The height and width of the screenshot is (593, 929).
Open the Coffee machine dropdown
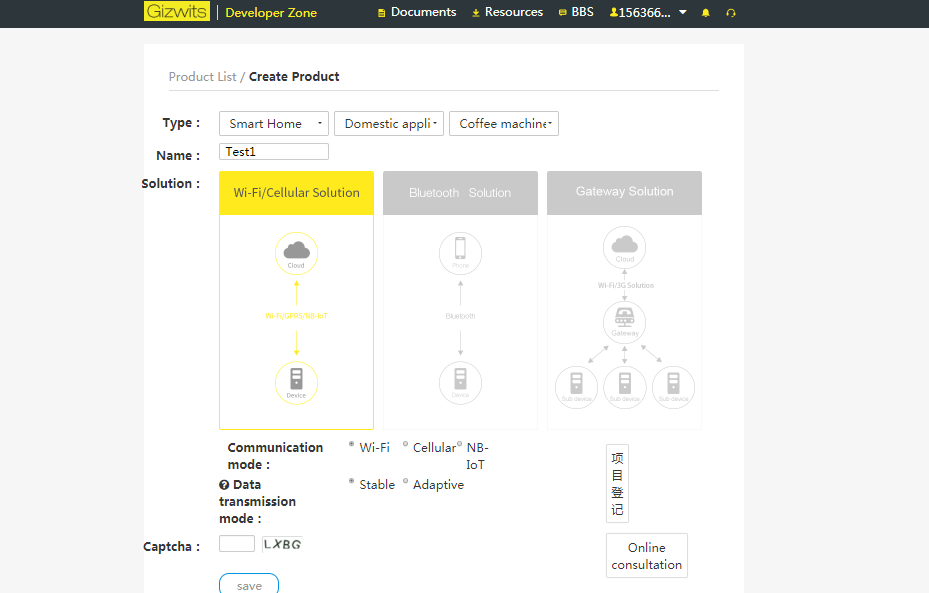click(x=503, y=123)
